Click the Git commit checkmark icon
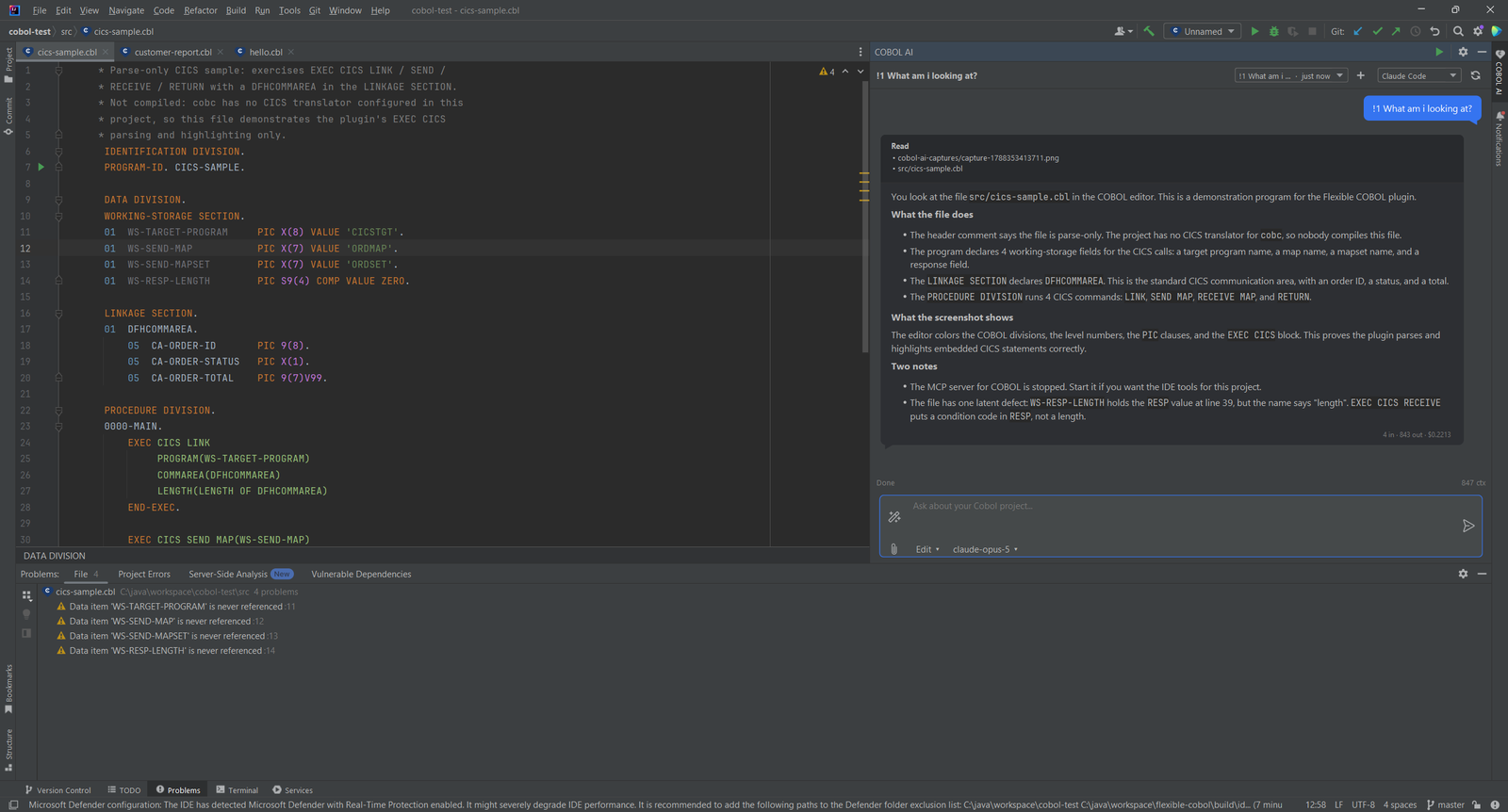Viewport: 1508px width, 812px height. click(x=1377, y=31)
